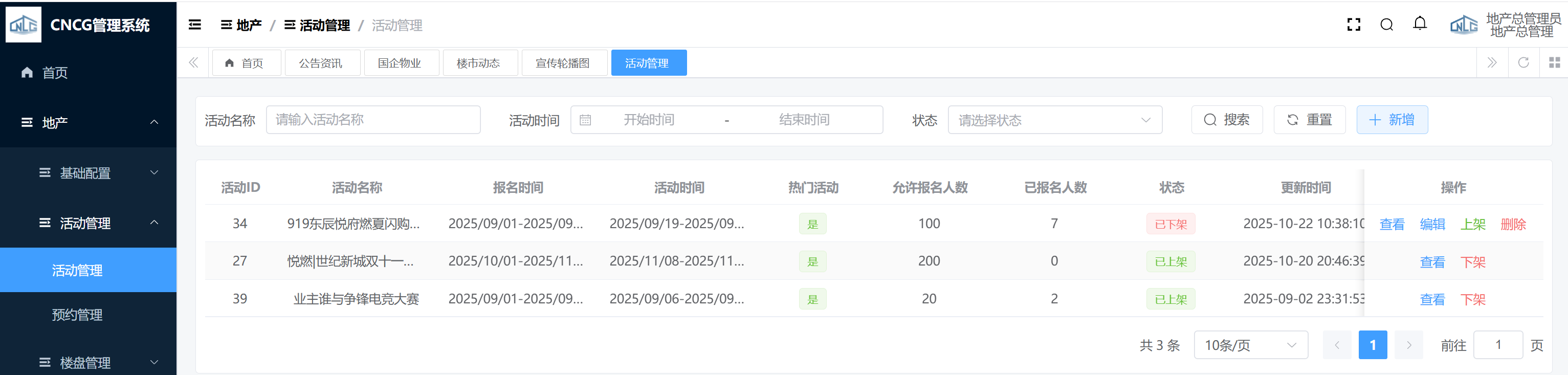
Task: Focus the 活动名称 search input field
Action: click(x=372, y=120)
